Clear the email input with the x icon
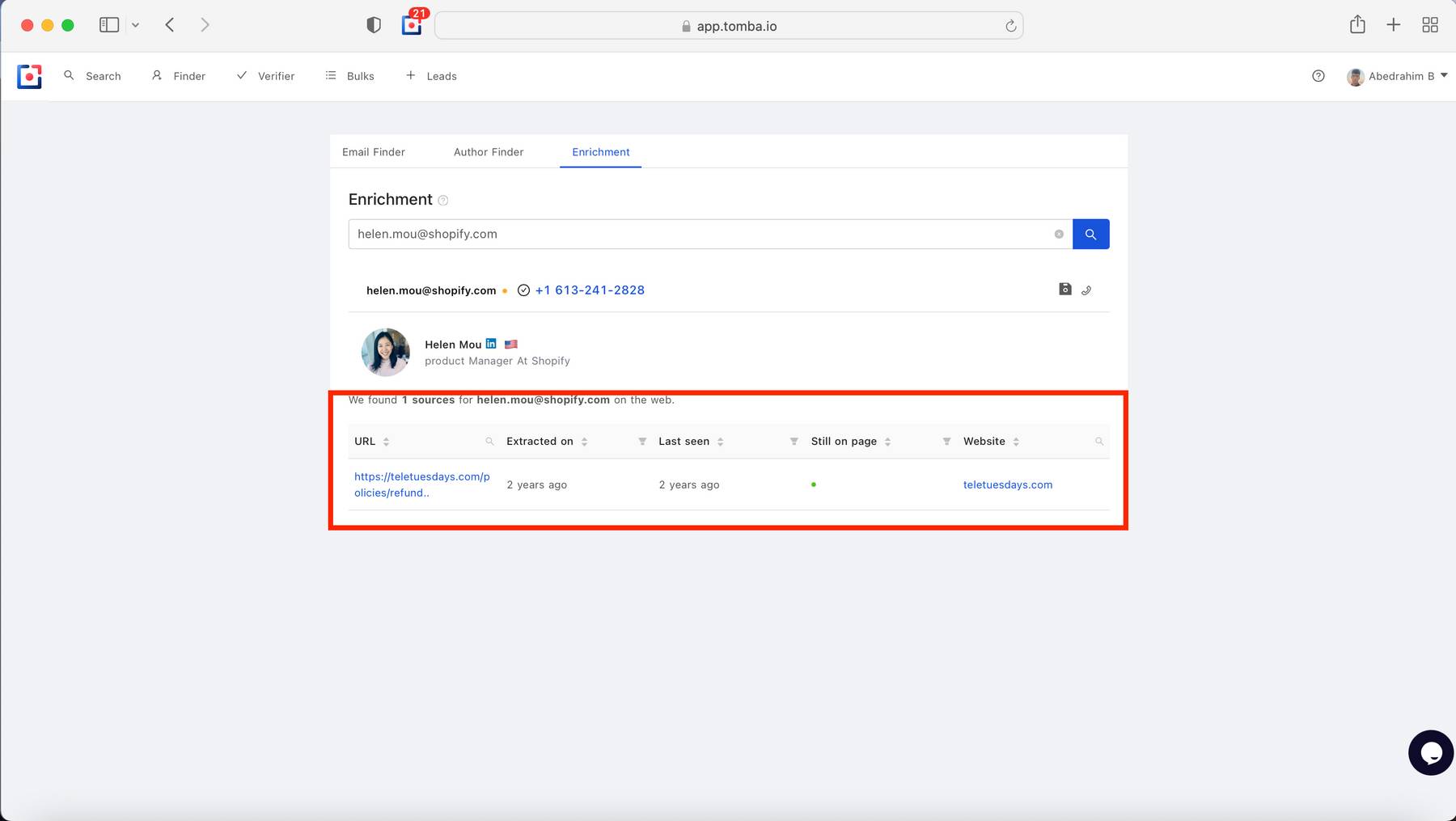The height and width of the screenshot is (821, 1456). click(x=1059, y=234)
